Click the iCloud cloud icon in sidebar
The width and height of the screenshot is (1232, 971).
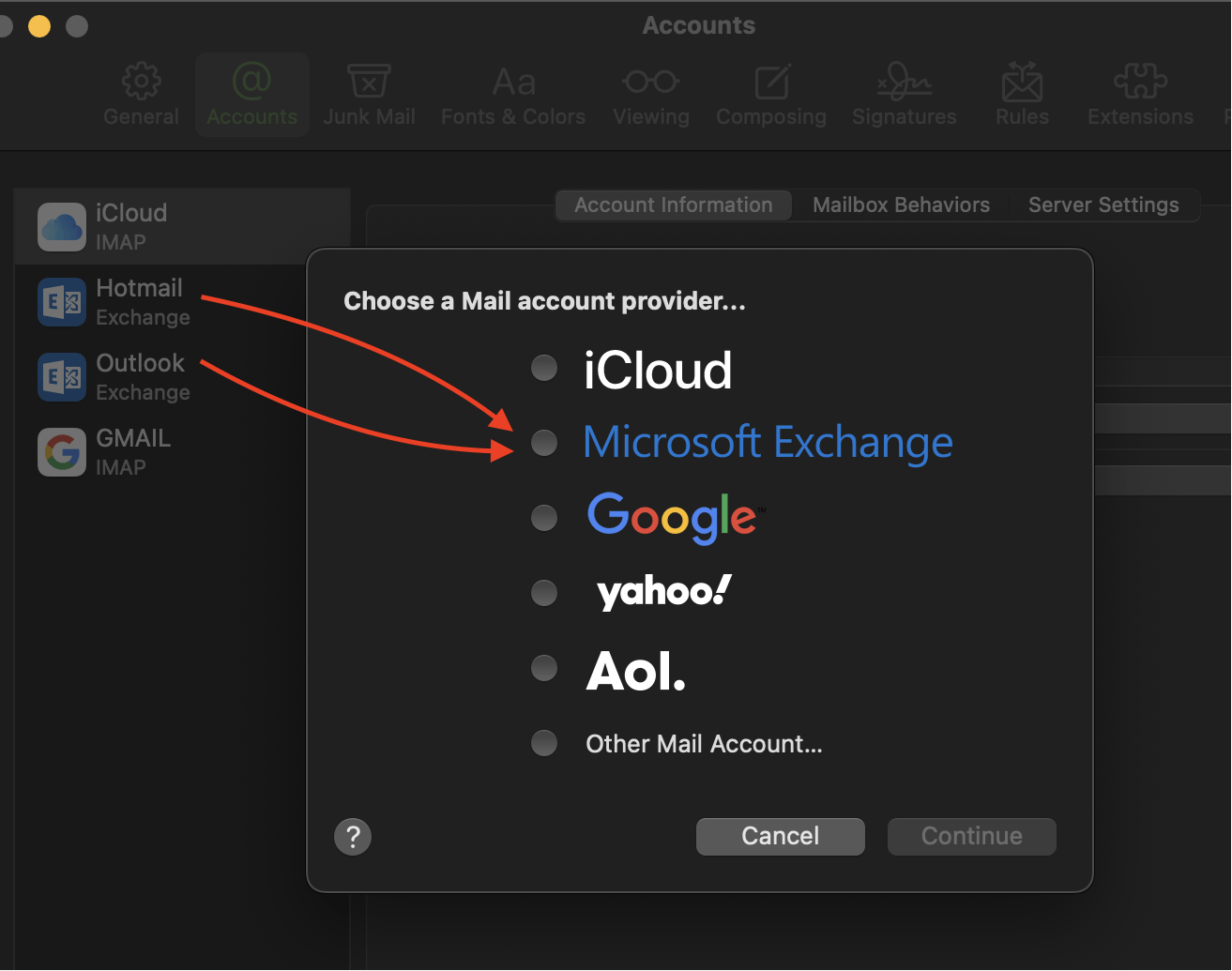click(62, 227)
